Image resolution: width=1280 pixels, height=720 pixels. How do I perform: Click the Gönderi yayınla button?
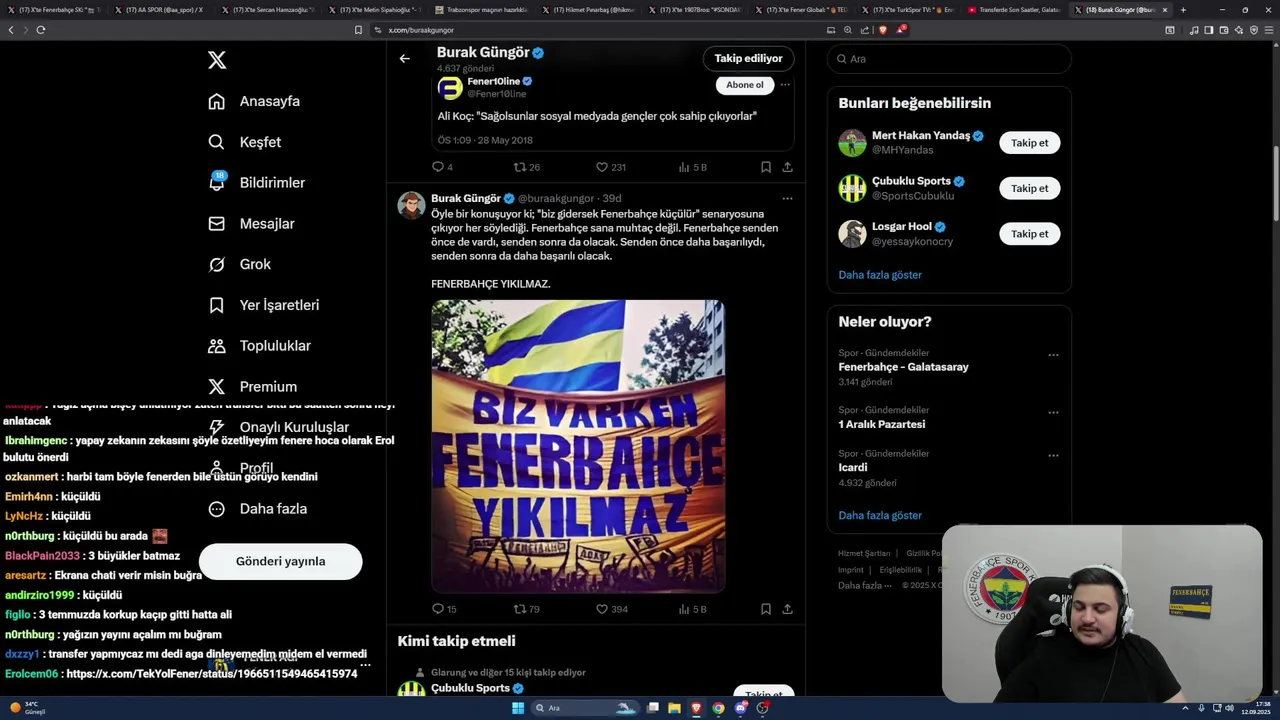coord(280,561)
